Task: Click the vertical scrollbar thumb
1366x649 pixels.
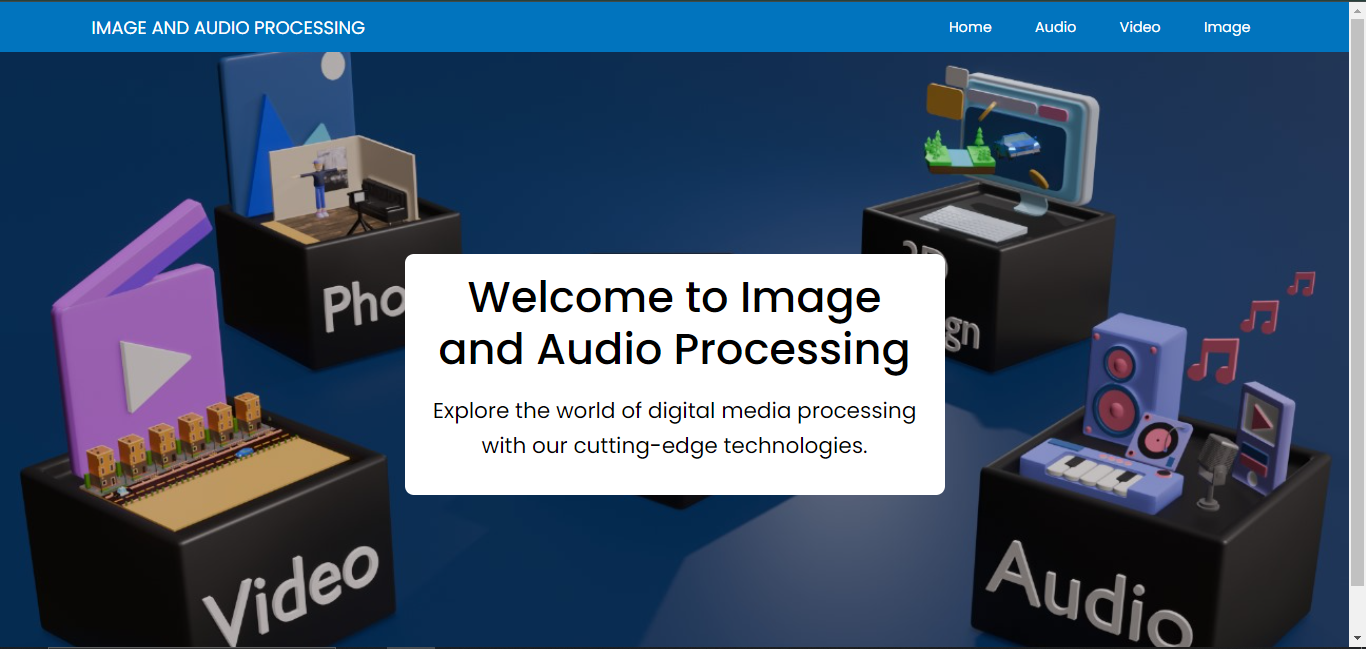Action: click(x=1357, y=300)
